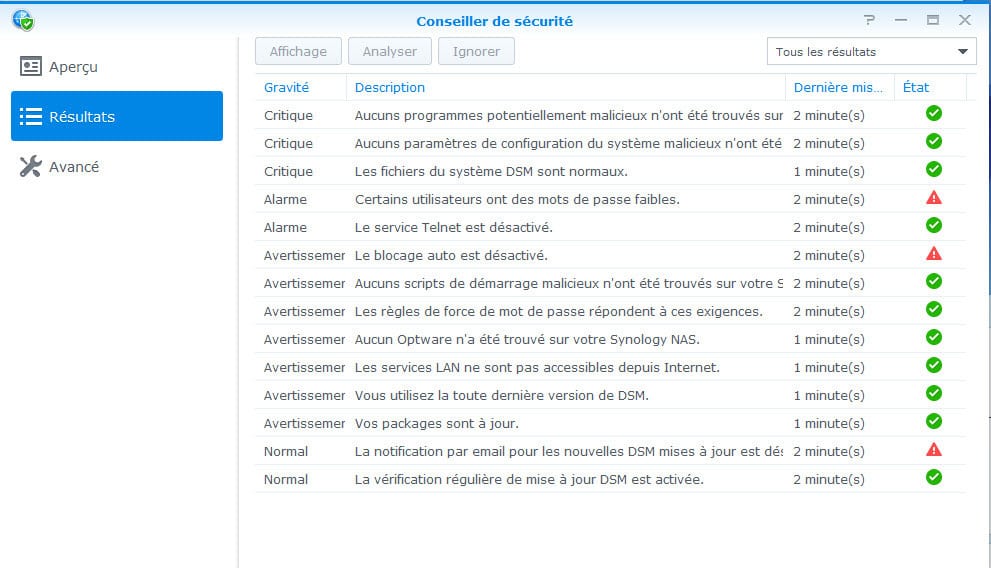
Task: Click green check for règles de force row
Action: pyautogui.click(x=933, y=310)
